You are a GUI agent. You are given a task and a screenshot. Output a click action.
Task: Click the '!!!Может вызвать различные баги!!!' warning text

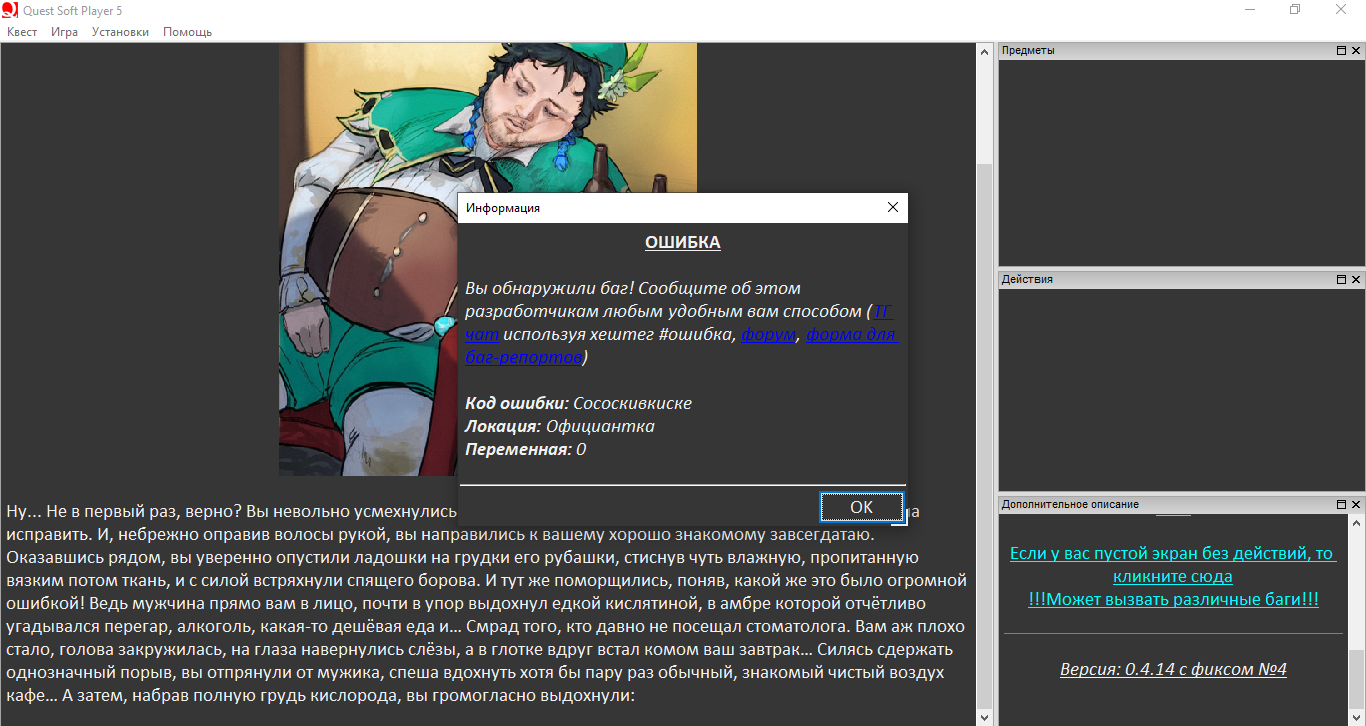pos(1173,599)
